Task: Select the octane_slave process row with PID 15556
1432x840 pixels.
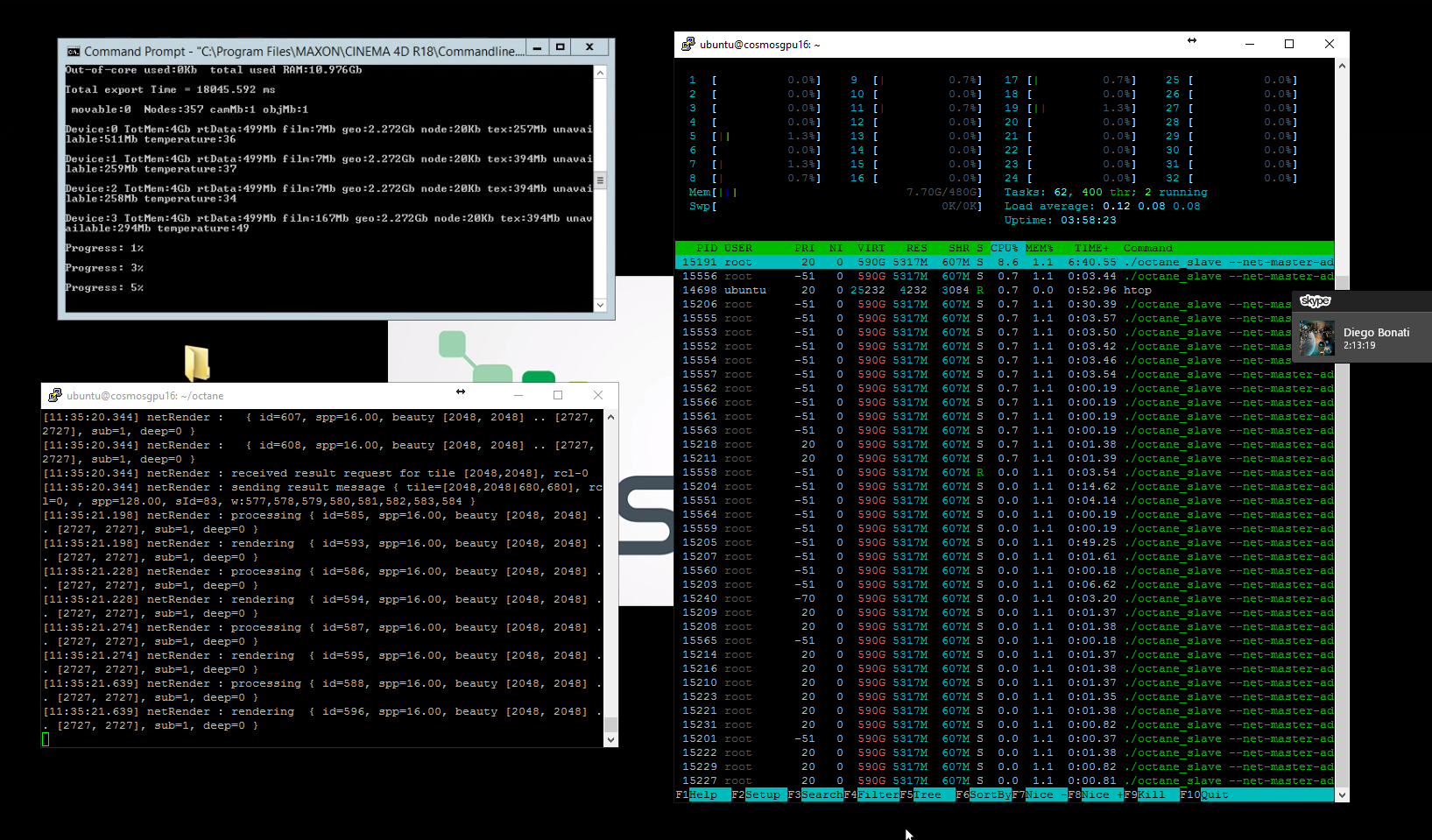Action: coord(1005,277)
